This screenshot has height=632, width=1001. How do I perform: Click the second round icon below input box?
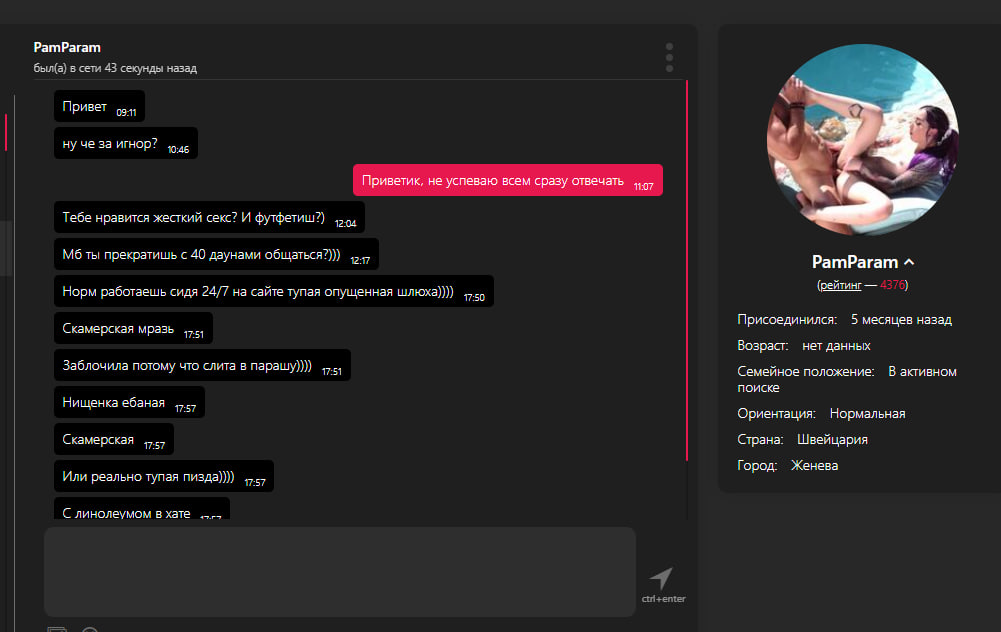click(90, 629)
